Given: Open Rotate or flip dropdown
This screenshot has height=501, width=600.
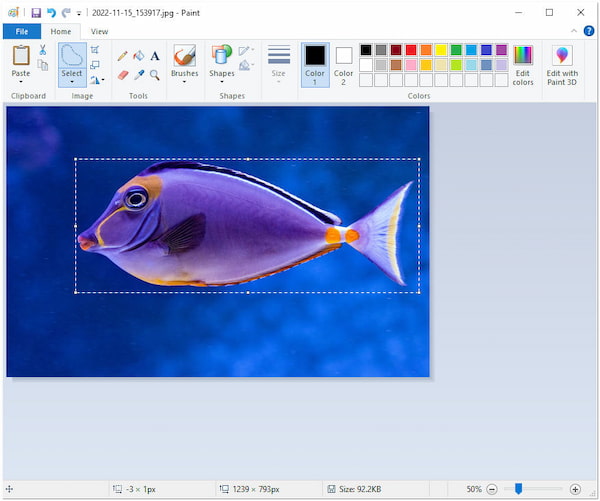Looking at the screenshot, I should coord(97,80).
